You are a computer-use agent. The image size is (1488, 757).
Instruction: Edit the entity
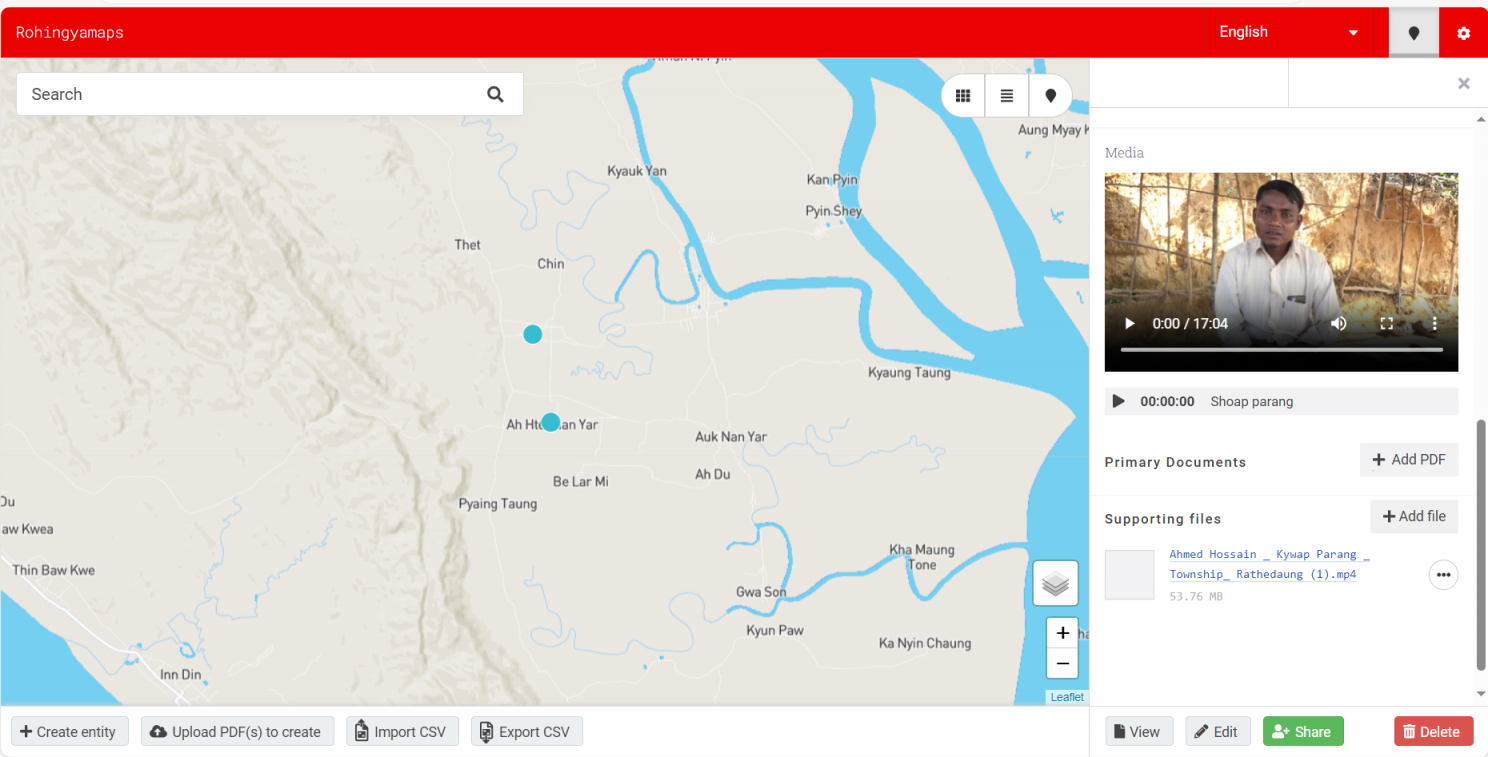(1218, 732)
